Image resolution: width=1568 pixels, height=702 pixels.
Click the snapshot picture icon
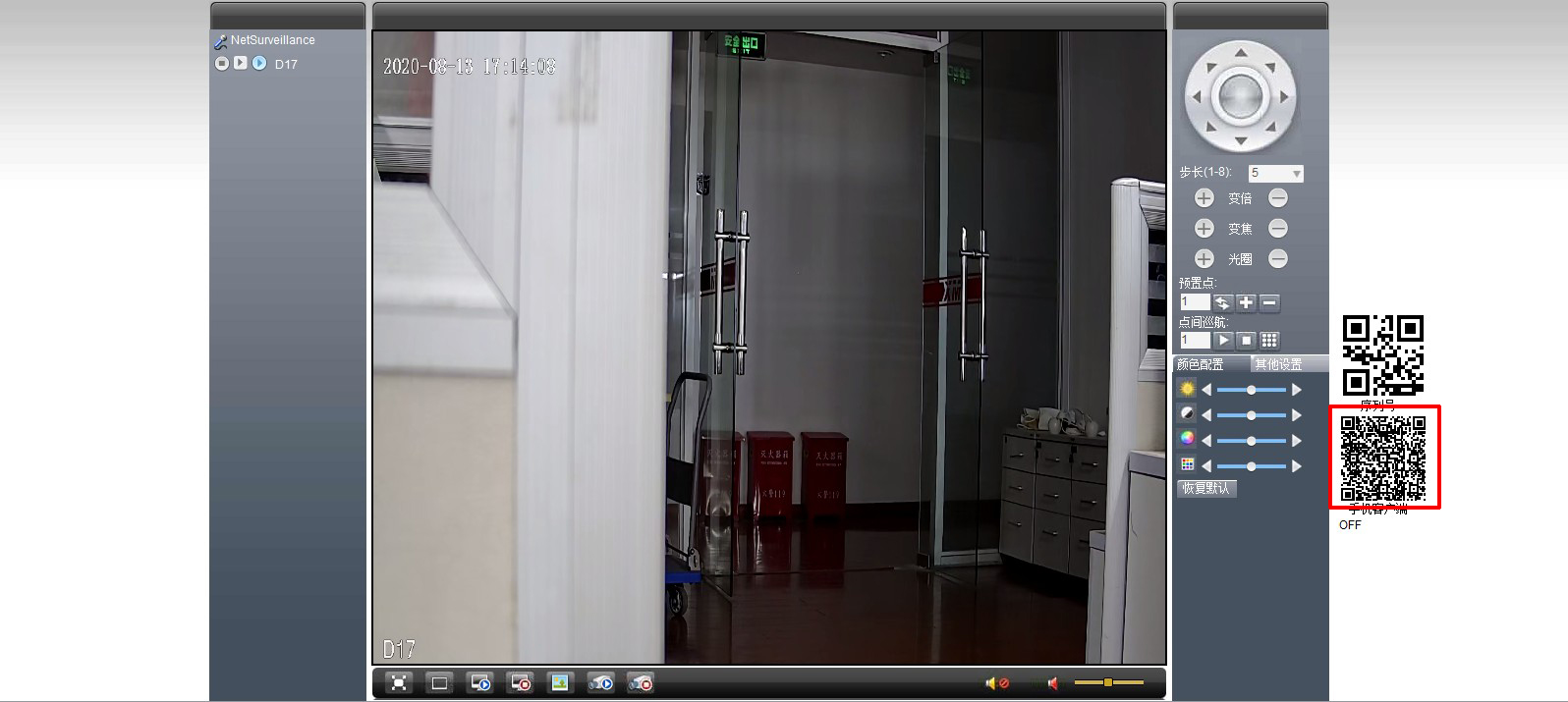tap(560, 682)
